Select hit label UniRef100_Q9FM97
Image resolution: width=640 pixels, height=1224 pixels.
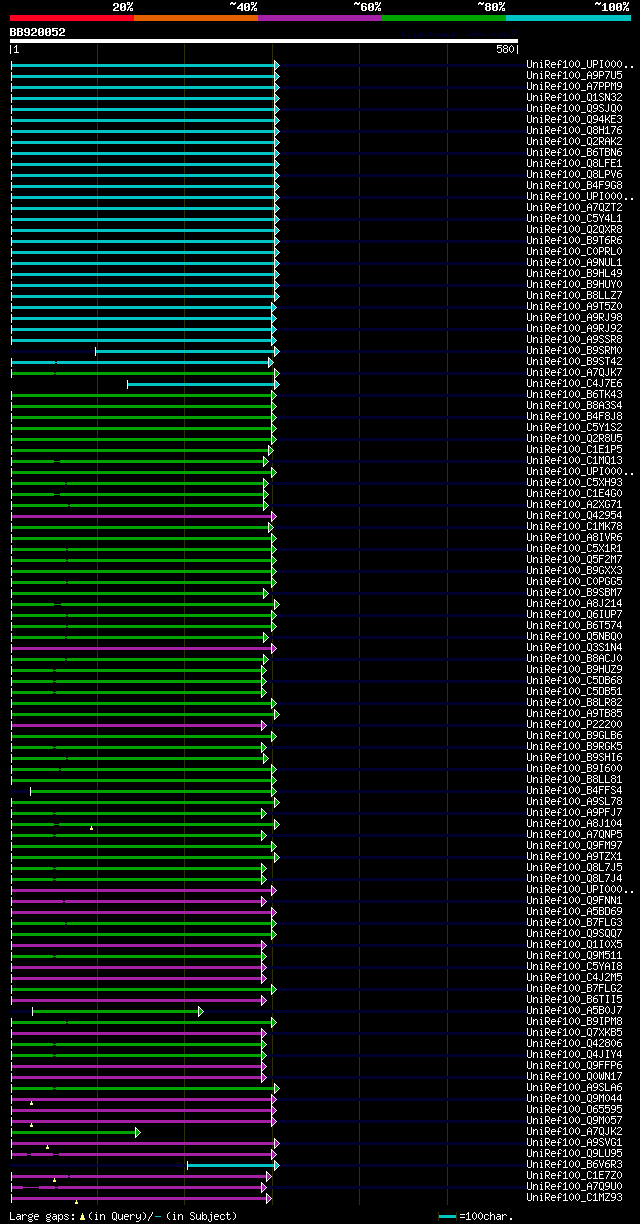click(x=574, y=845)
